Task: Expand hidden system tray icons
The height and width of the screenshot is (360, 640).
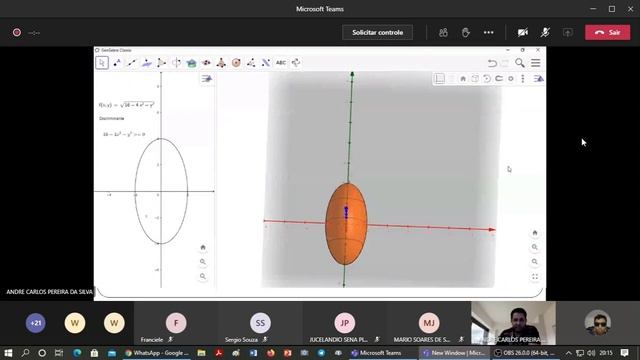Action: click(568, 353)
